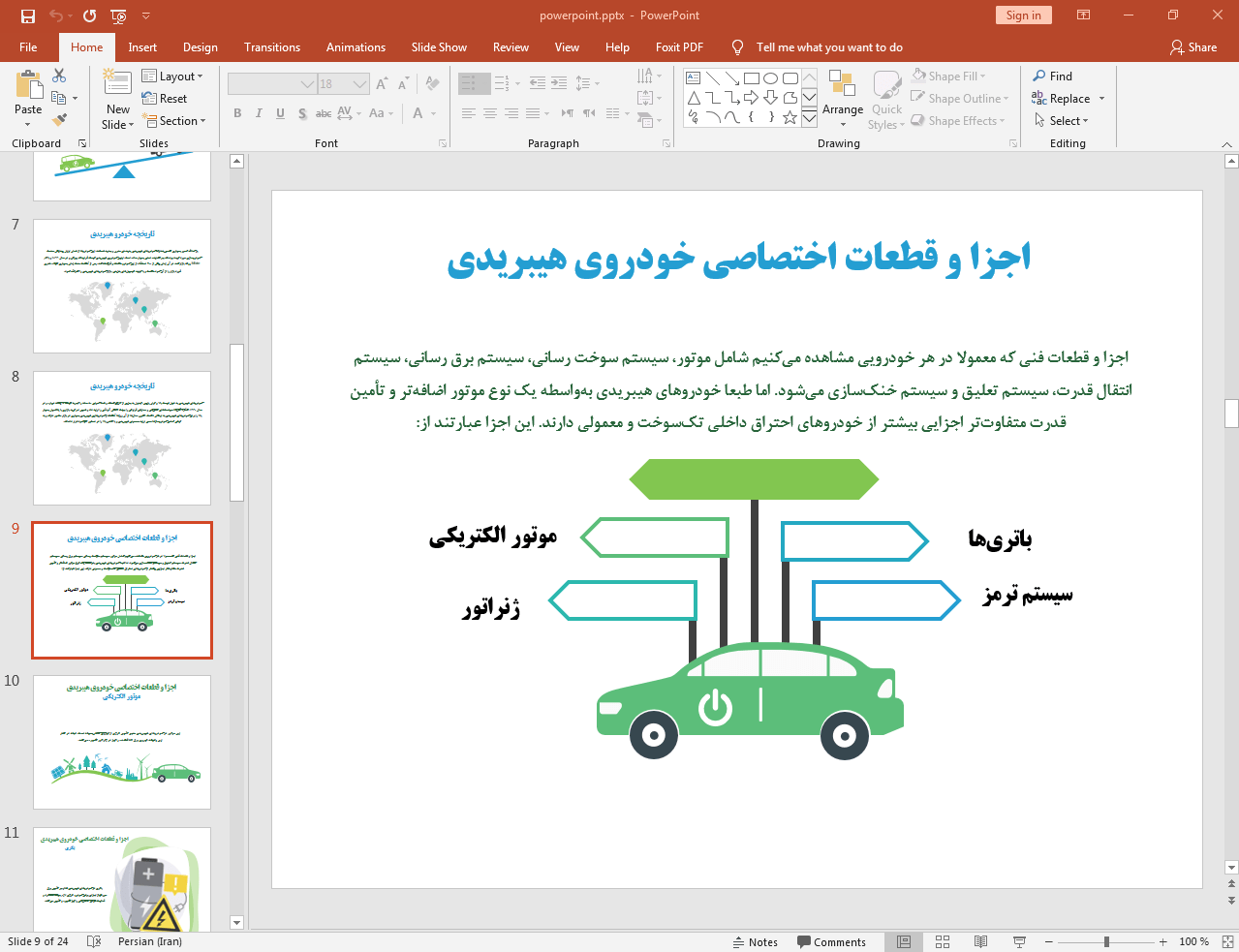1239x952 pixels.
Task: Click the Cut scissors icon
Action: click(59, 76)
